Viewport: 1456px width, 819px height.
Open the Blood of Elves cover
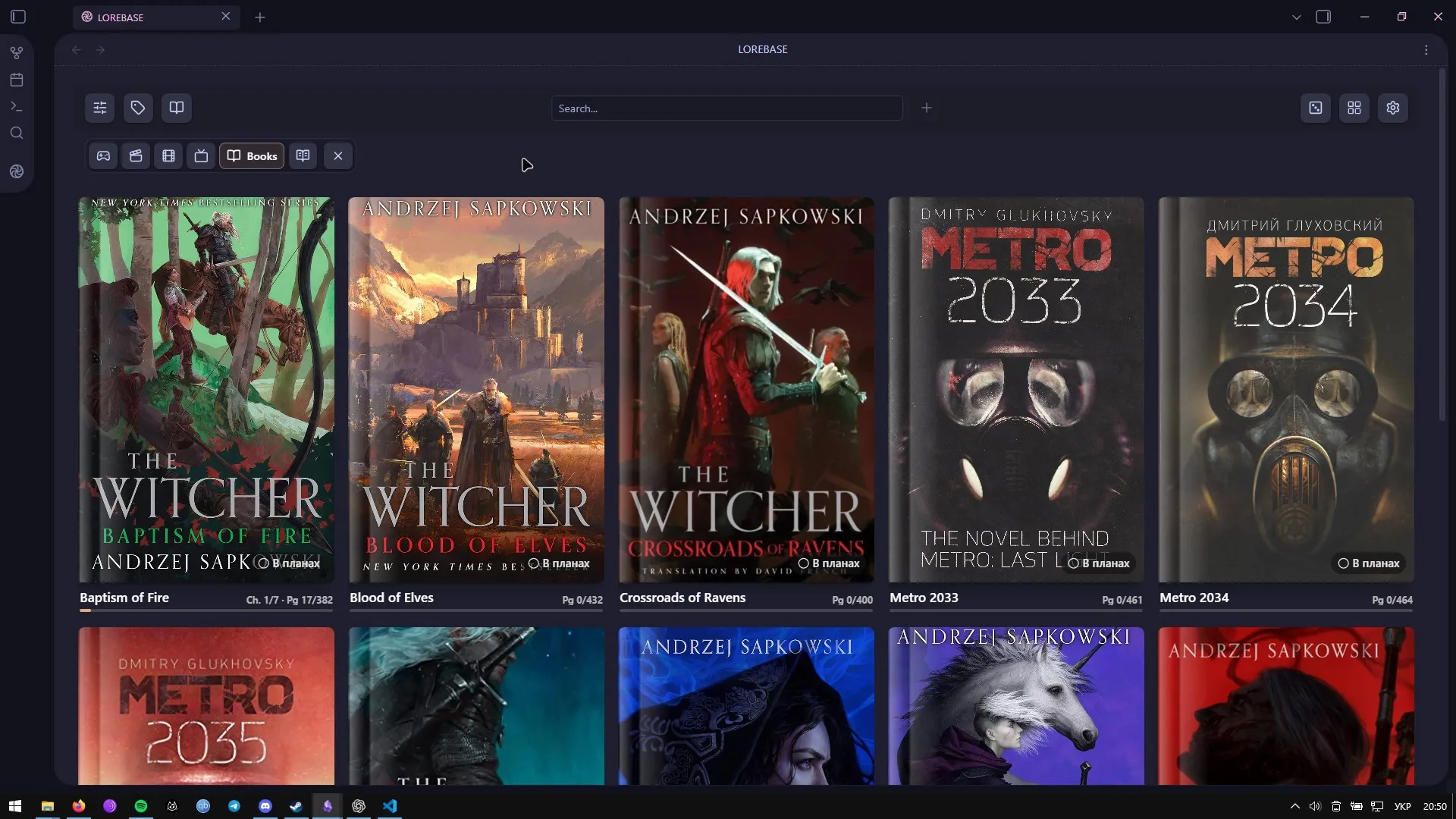coord(476,390)
